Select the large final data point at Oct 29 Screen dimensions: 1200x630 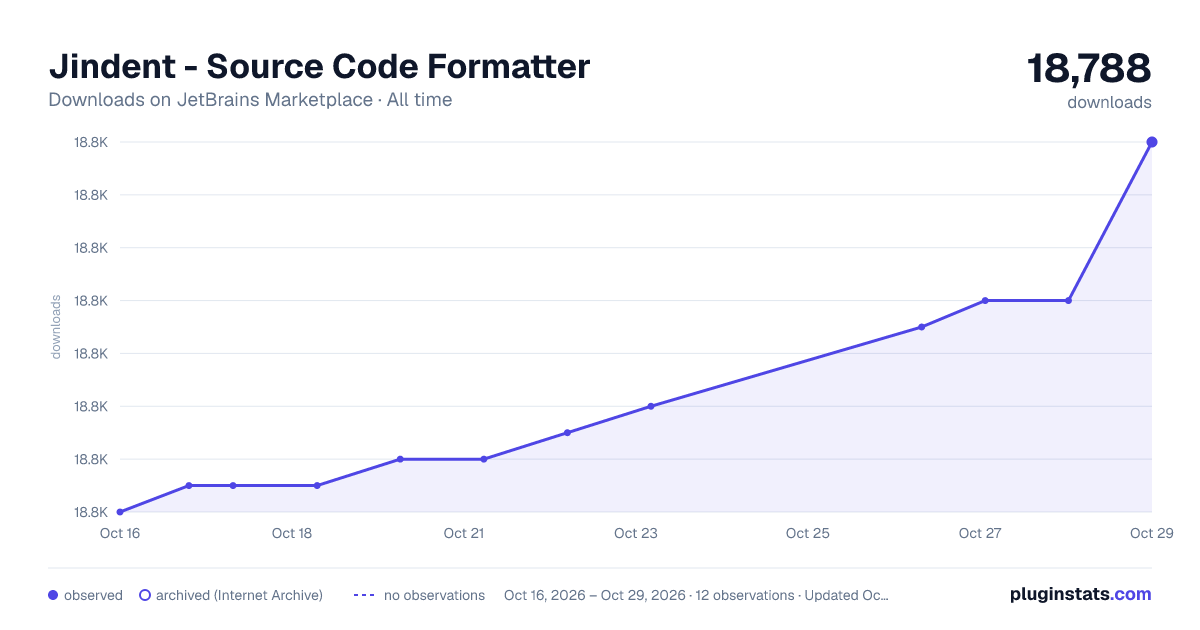(x=1152, y=142)
